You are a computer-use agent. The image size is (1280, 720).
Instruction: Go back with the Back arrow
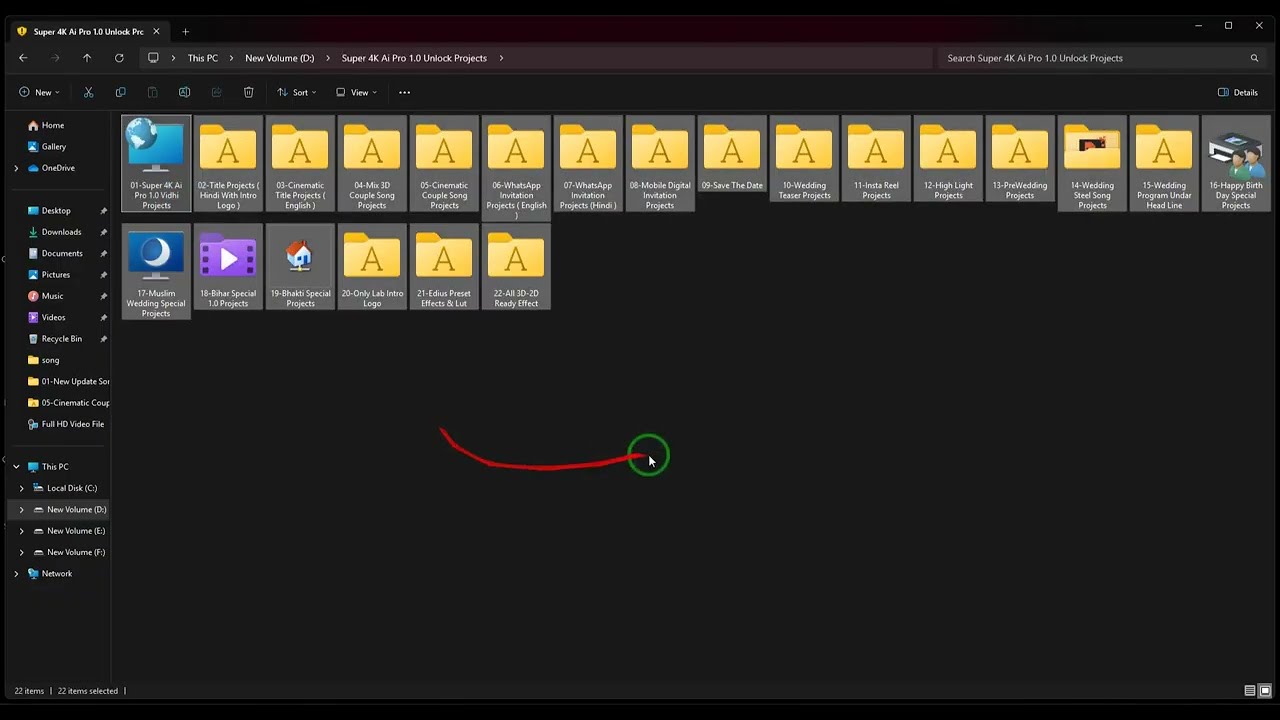23,58
